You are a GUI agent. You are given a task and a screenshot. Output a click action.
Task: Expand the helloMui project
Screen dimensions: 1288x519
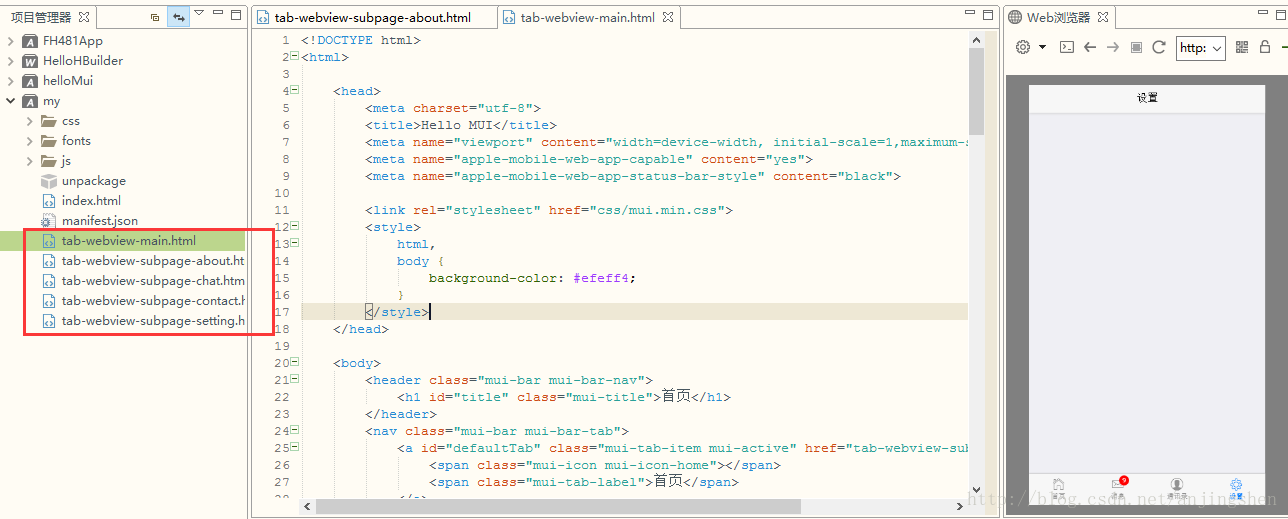click(x=10, y=81)
